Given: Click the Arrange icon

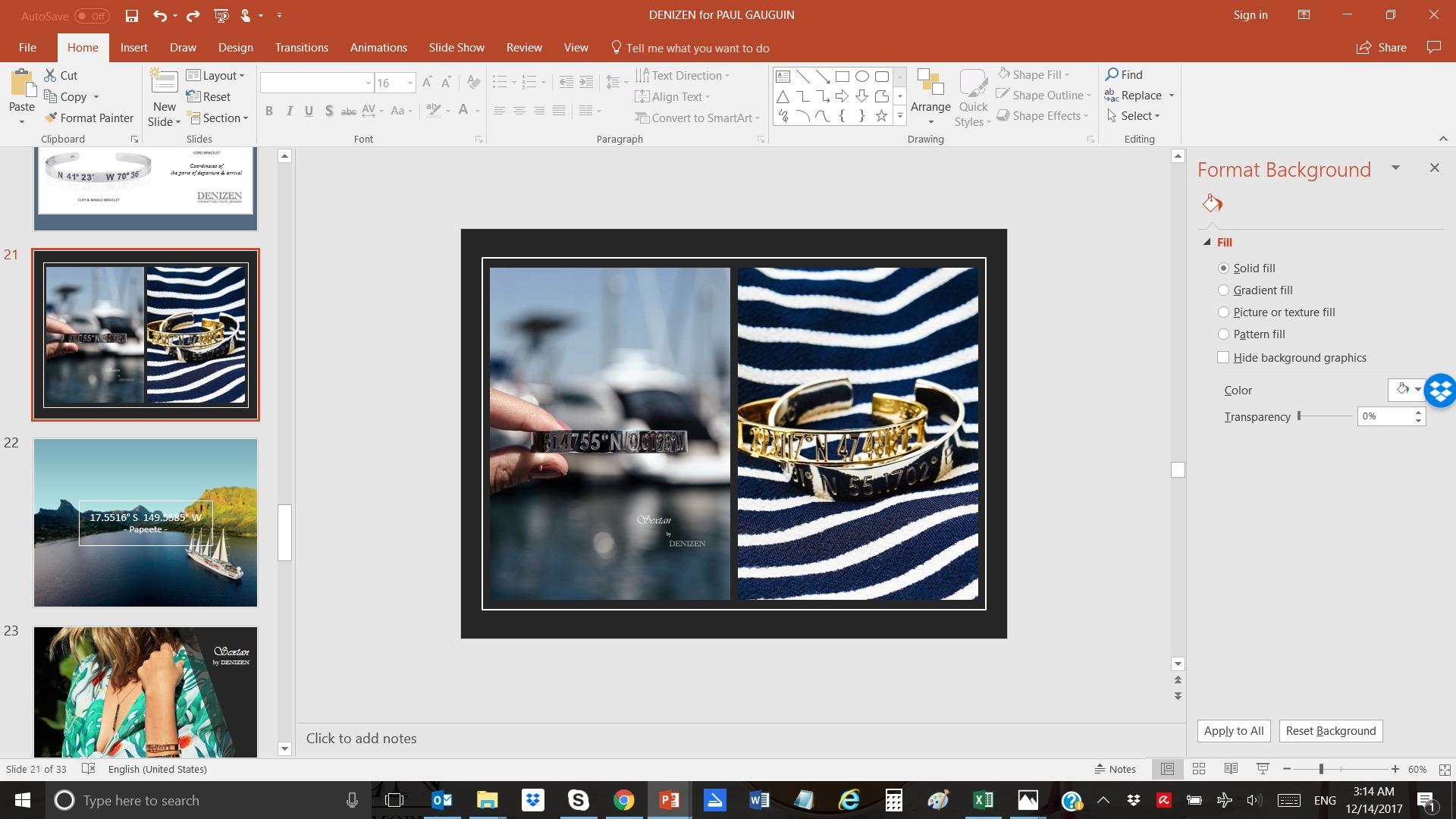Looking at the screenshot, I should [x=930, y=83].
